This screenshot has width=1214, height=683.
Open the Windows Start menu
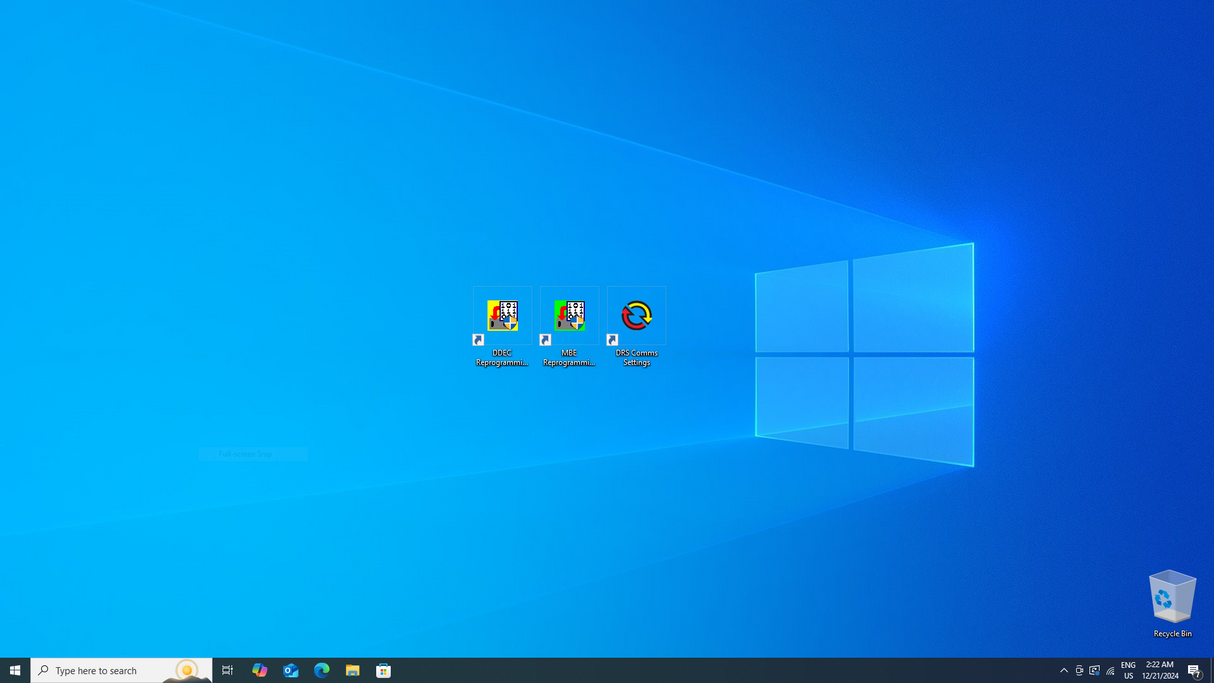[x=15, y=670]
